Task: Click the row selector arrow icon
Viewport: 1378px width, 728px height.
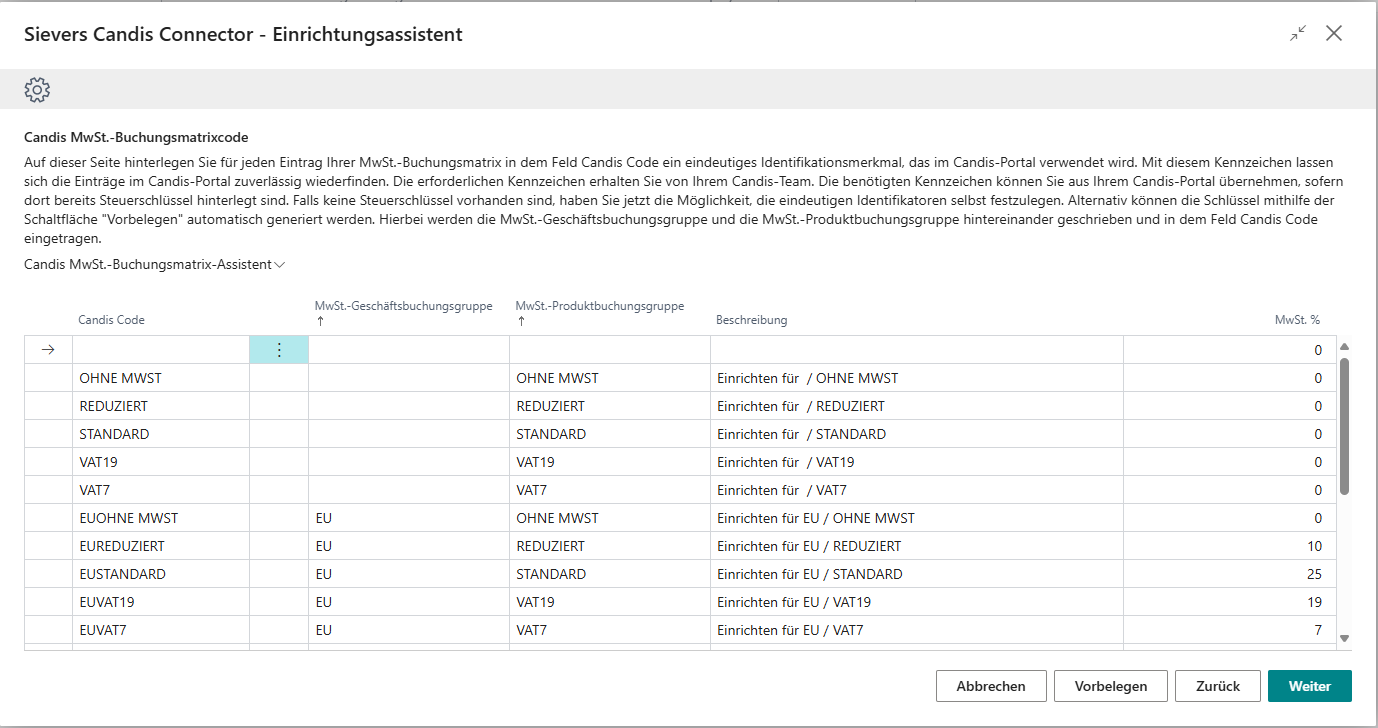Action: pyautogui.click(x=47, y=350)
